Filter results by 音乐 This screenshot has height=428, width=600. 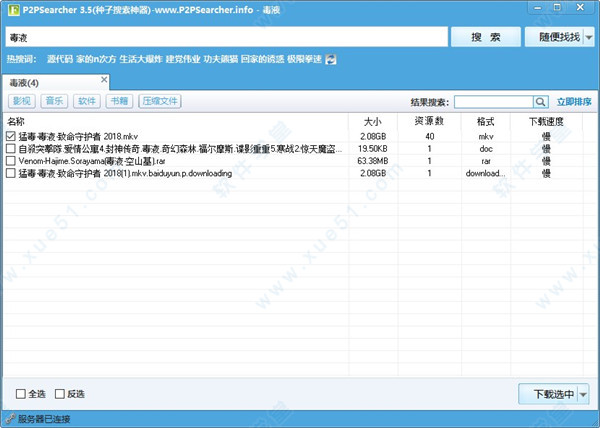tap(54, 101)
